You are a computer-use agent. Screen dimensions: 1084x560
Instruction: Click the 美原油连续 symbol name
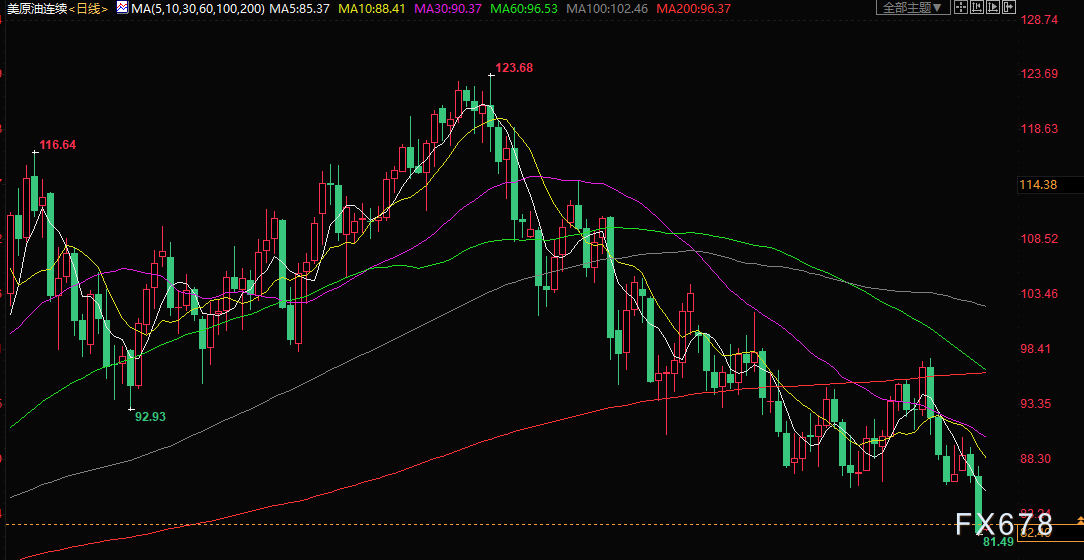(x=37, y=9)
